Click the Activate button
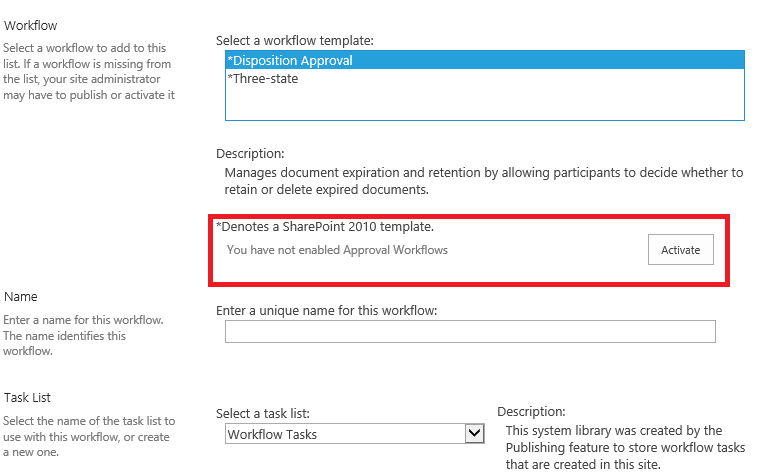This screenshot has width=773, height=474. (680, 250)
